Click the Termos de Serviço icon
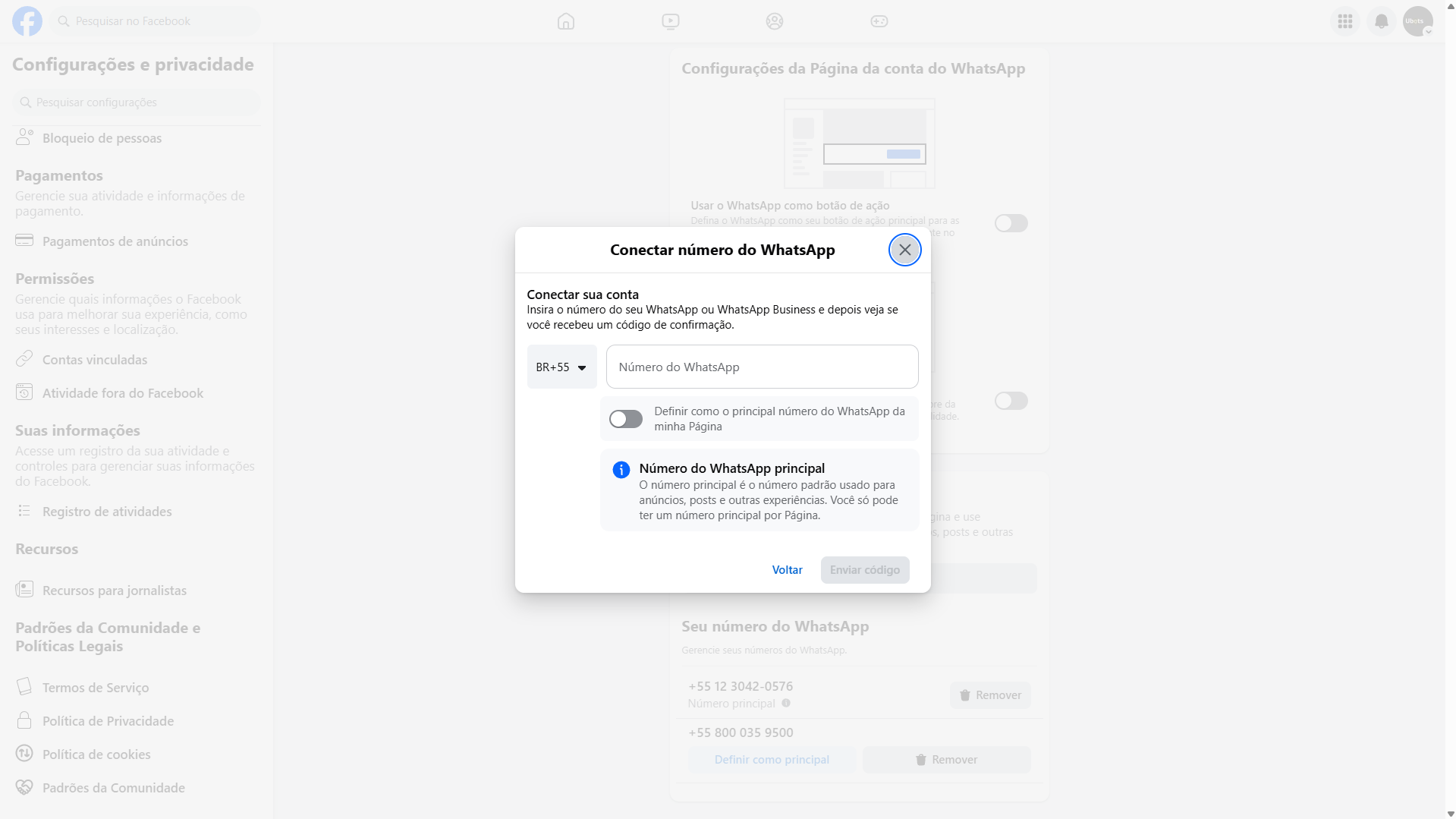The height and width of the screenshot is (819, 1456). [x=24, y=687]
